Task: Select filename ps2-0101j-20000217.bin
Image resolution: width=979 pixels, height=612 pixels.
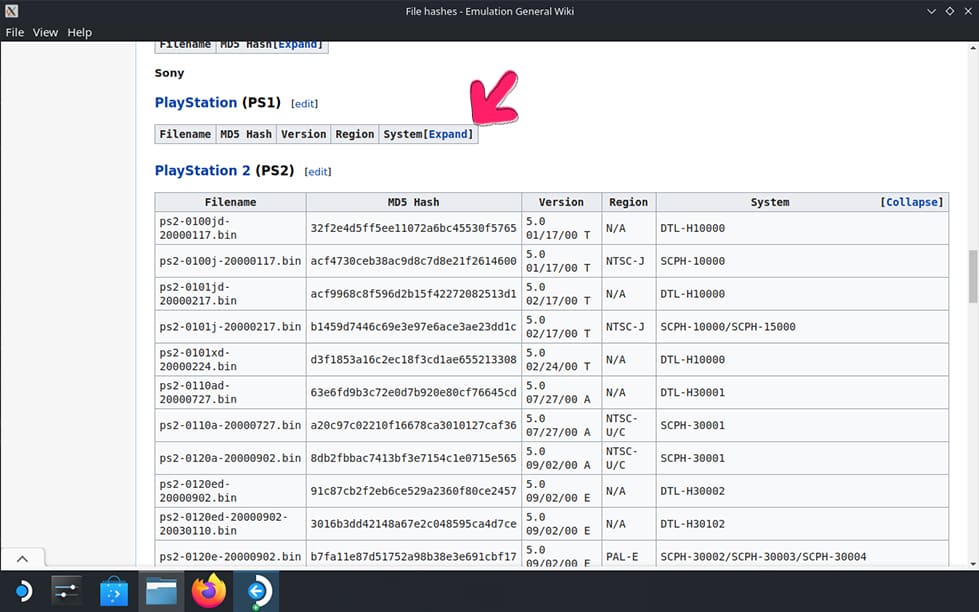Action: [230, 327]
